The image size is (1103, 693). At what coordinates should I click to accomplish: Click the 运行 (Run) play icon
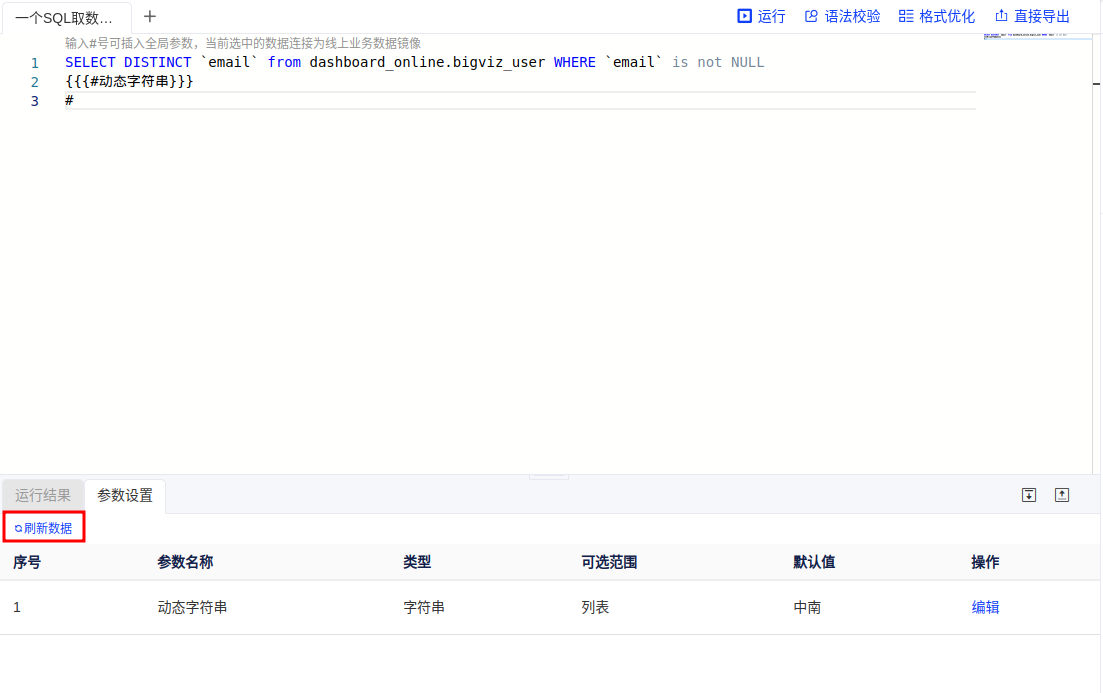[x=744, y=16]
